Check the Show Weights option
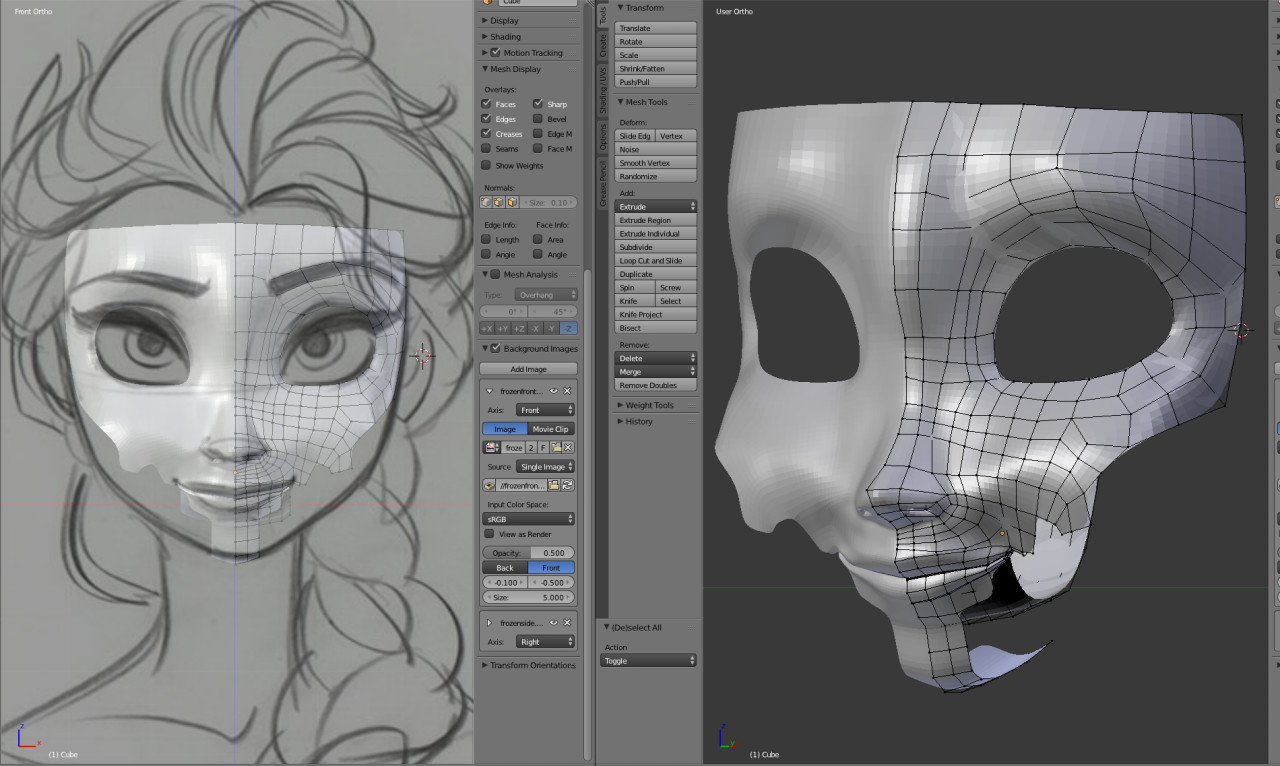Image resolution: width=1280 pixels, height=766 pixels. (x=486, y=166)
